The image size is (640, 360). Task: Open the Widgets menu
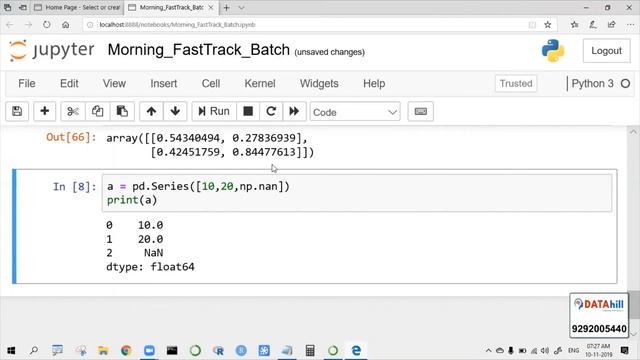coord(319,84)
